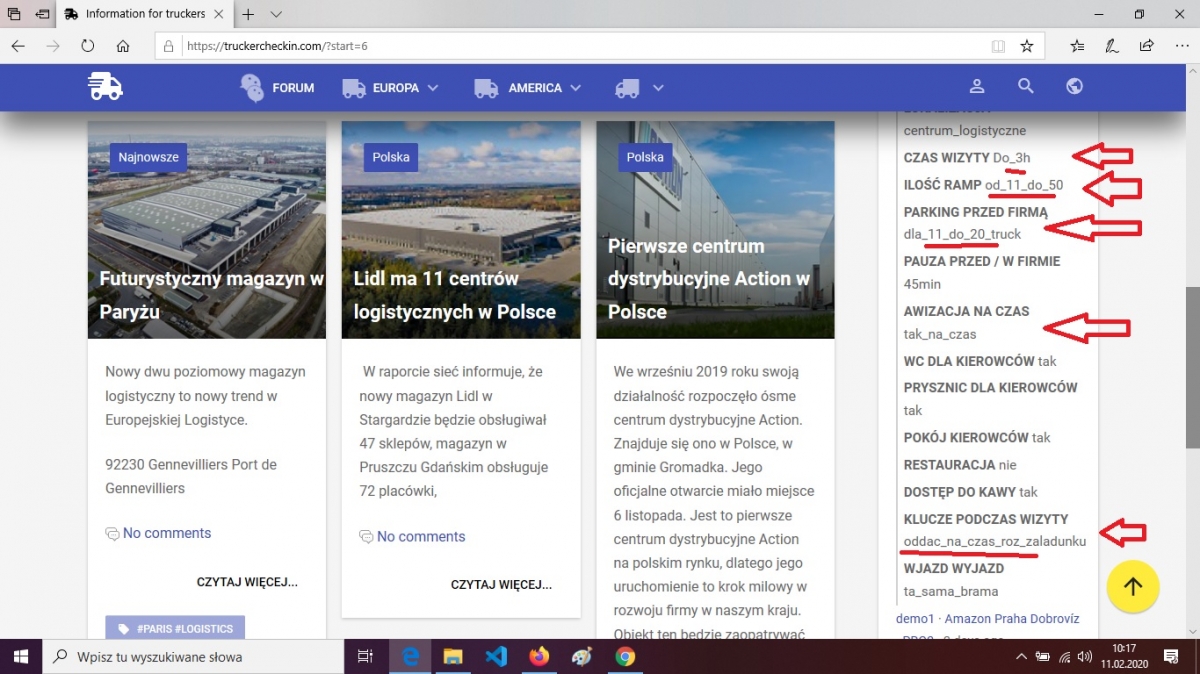The image size is (1200, 674).
Task: Open the user account icon
Action: pos(977,87)
